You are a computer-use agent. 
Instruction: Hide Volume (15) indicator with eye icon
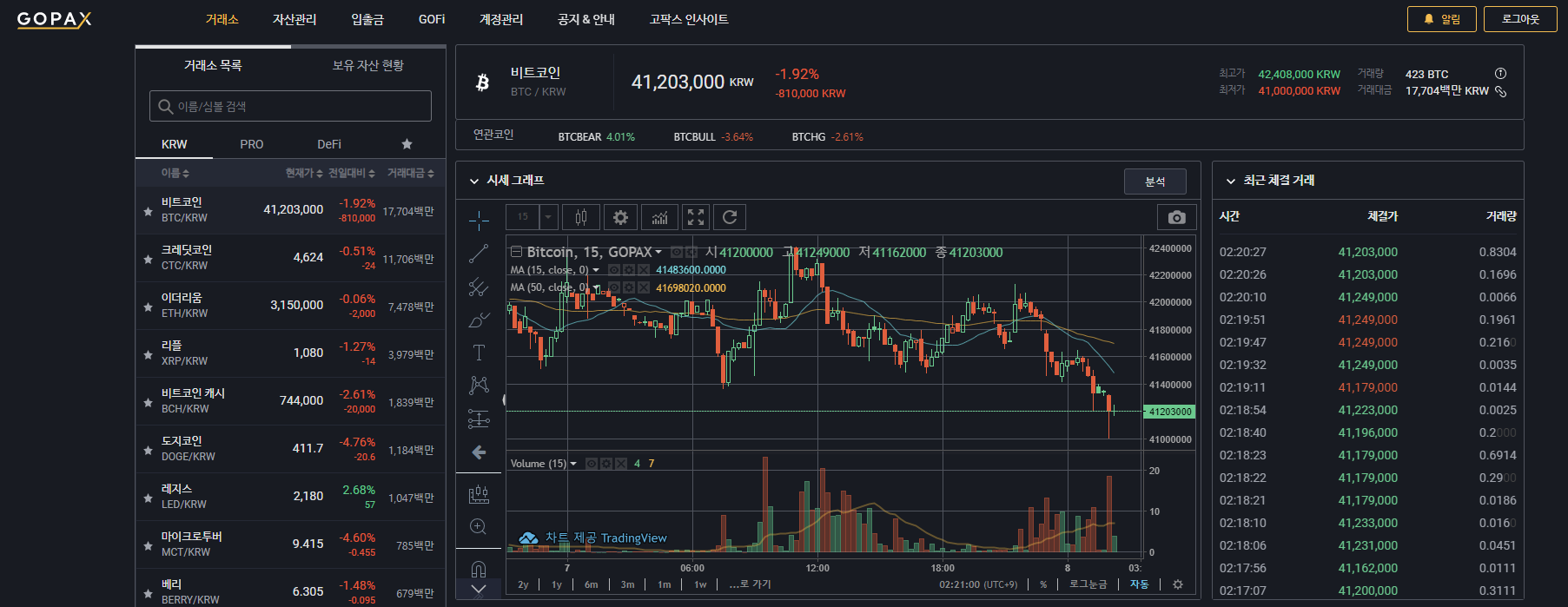click(592, 464)
